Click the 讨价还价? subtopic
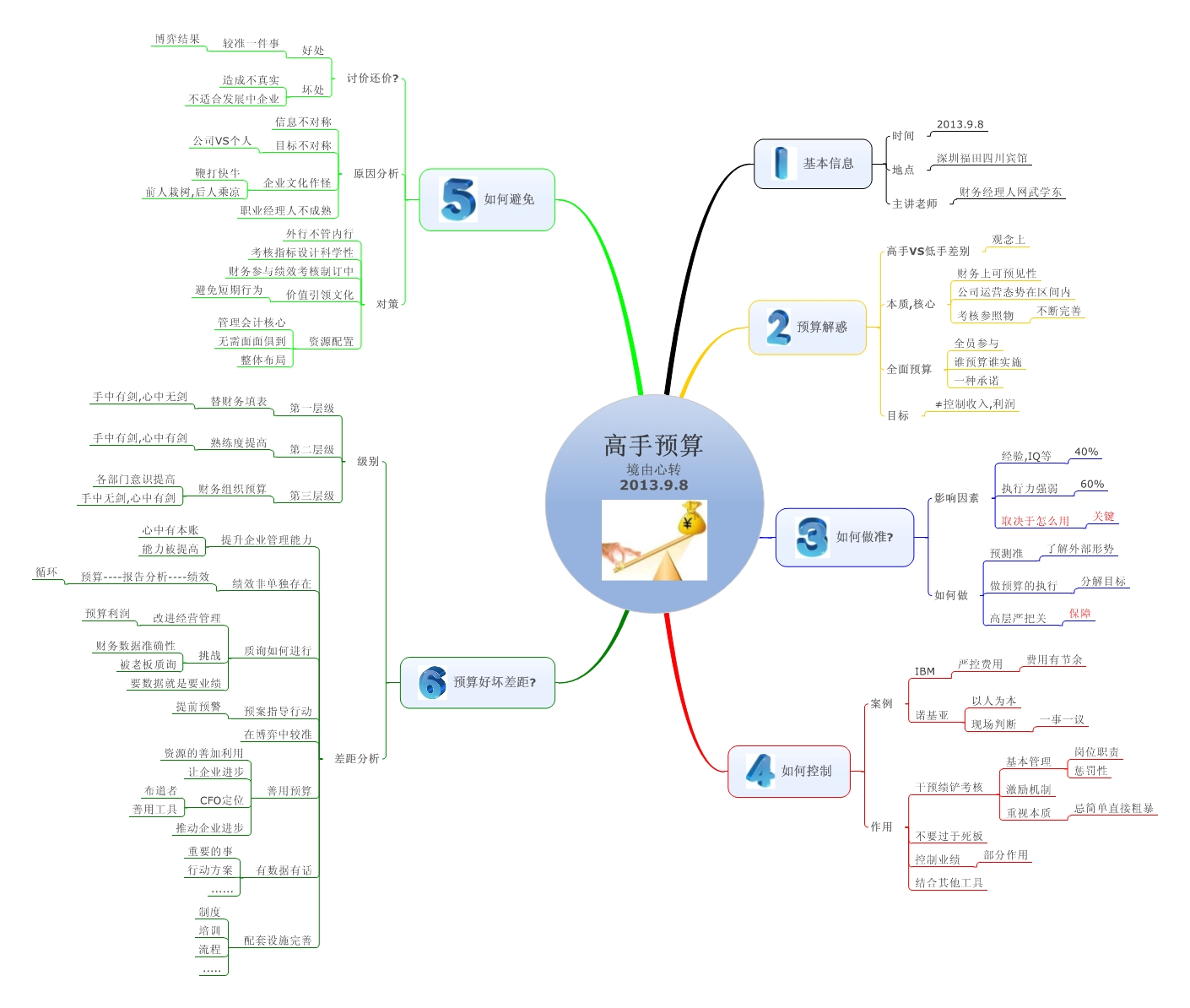Viewport: 1190px width, 1008px height. pyautogui.click(x=372, y=78)
